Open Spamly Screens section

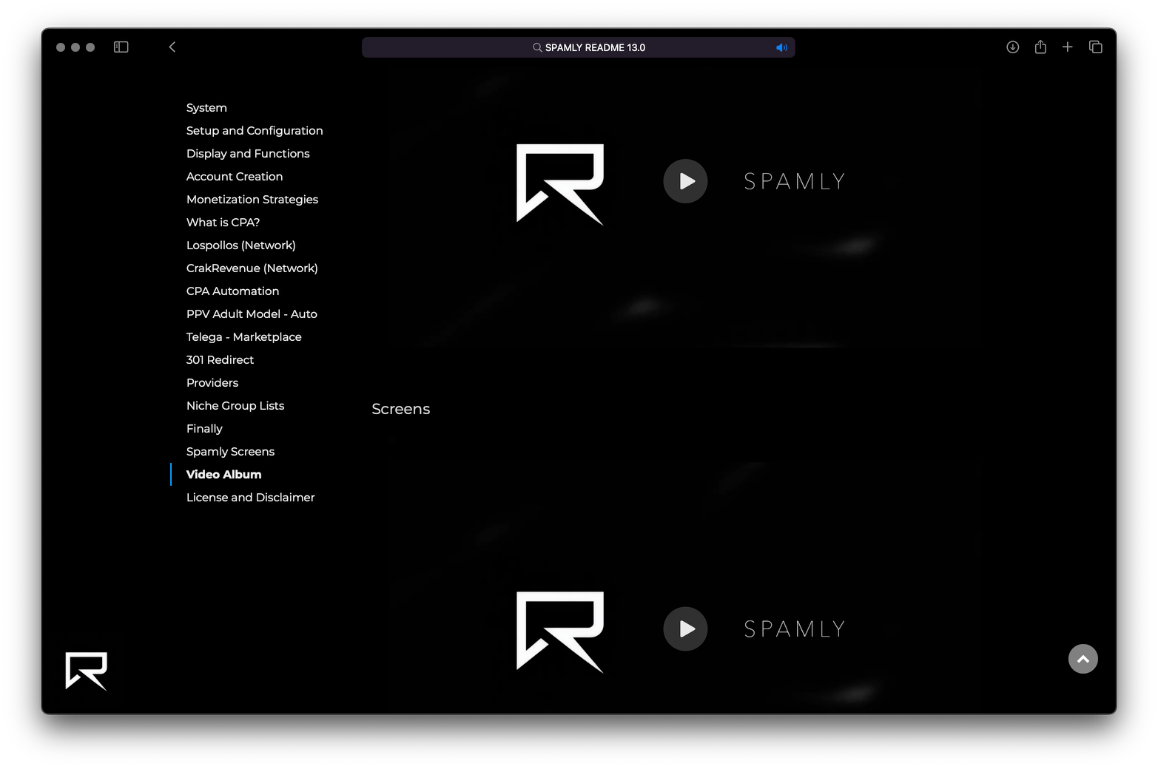pyautogui.click(x=230, y=451)
